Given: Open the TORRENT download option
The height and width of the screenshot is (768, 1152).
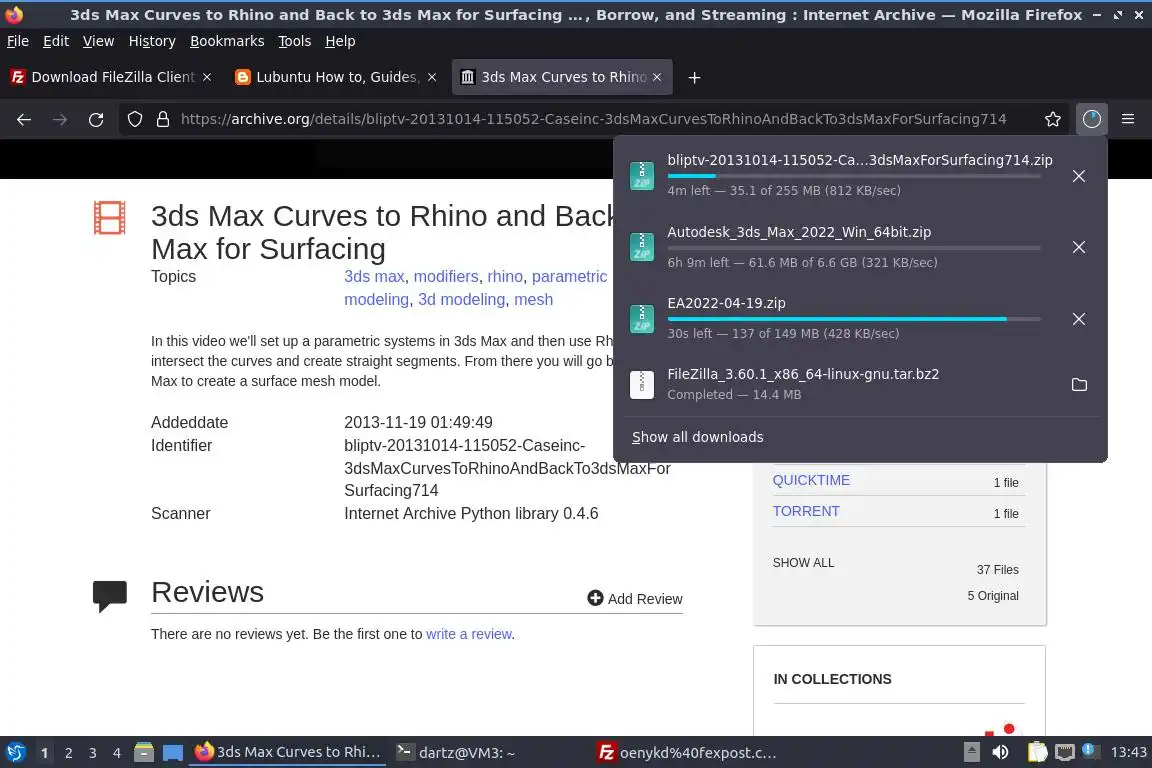Looking at the screenshot, I should pos(806,511).
